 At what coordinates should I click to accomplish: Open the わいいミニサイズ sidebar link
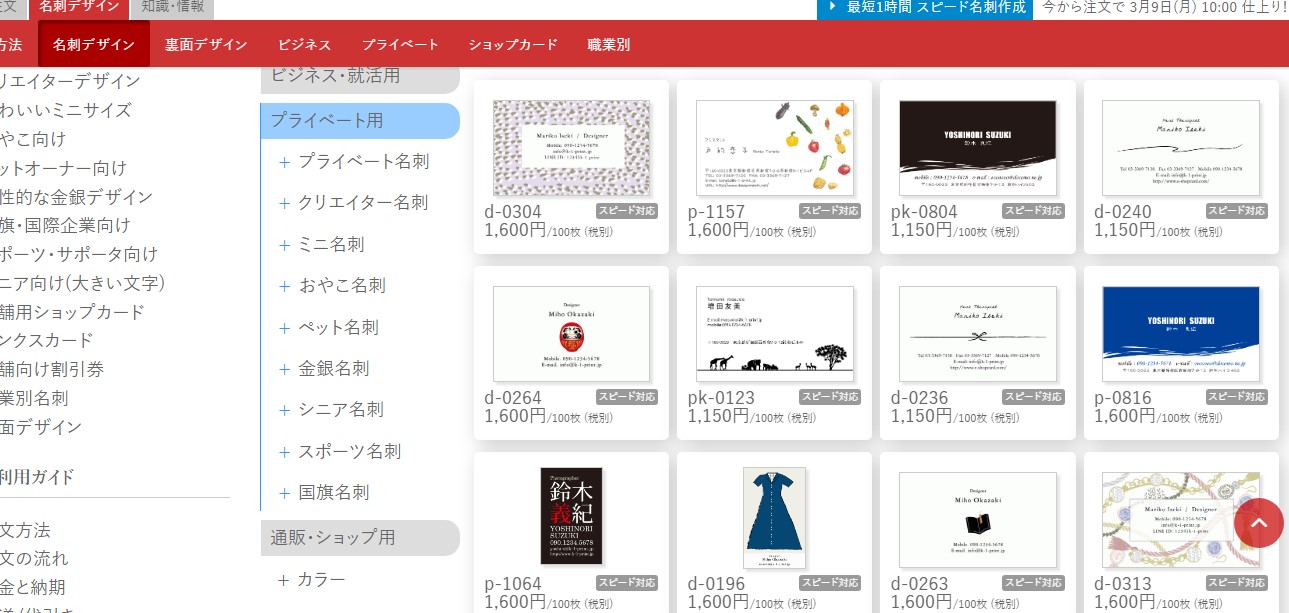point(66,110)
